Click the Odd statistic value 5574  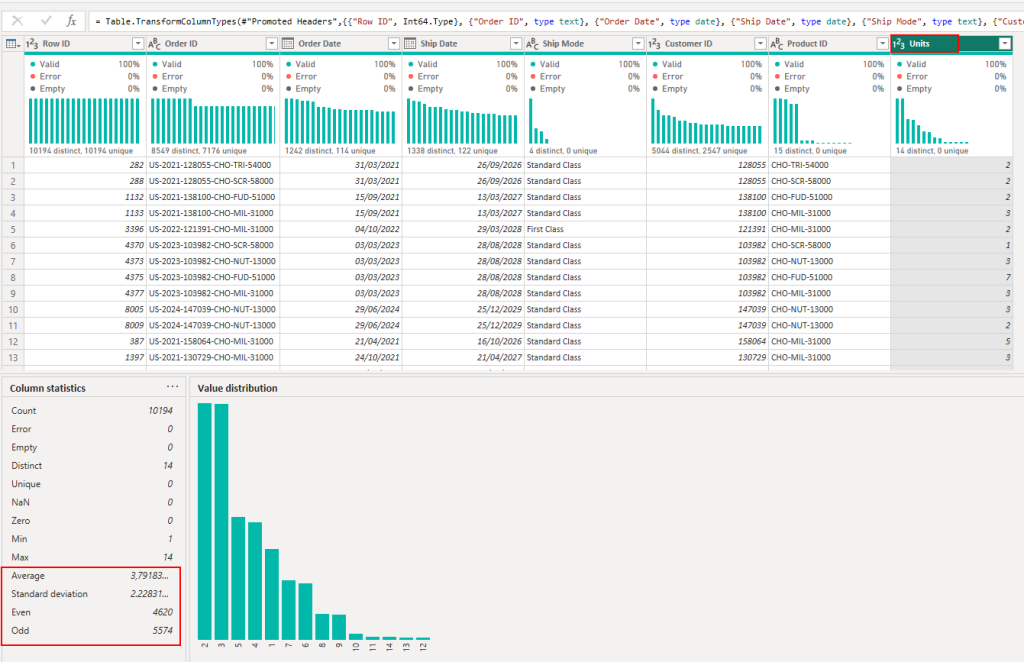tap(163, 631)
